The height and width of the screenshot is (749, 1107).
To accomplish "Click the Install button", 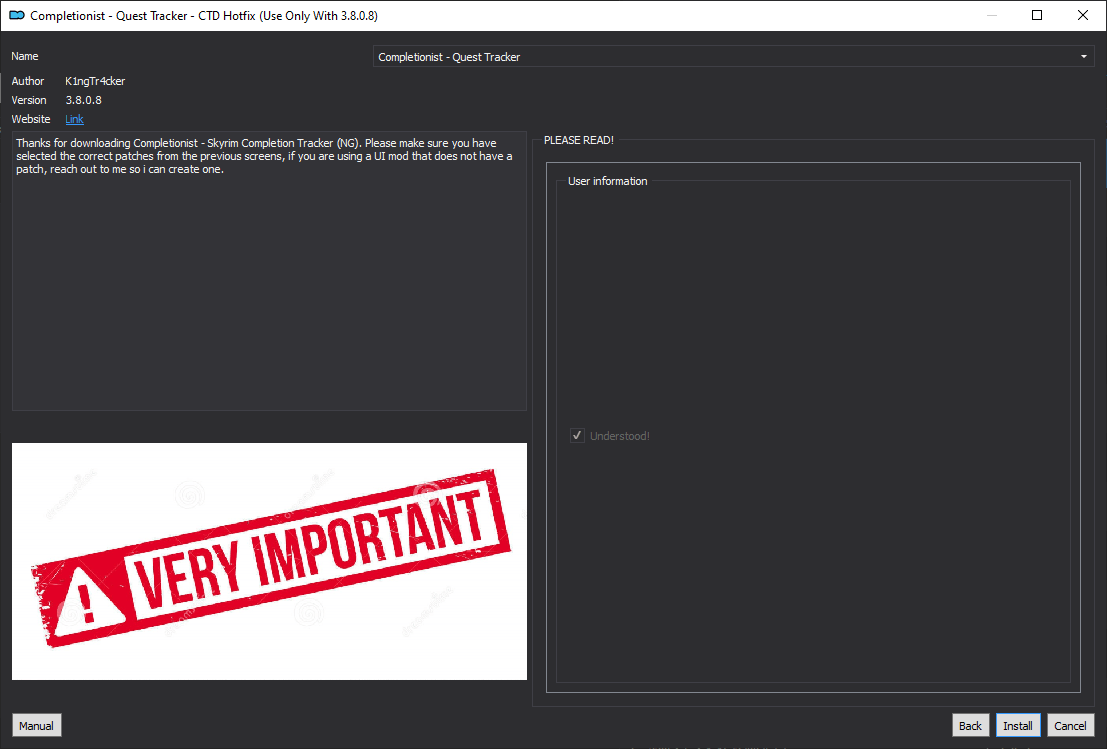I will [1018, 726].
